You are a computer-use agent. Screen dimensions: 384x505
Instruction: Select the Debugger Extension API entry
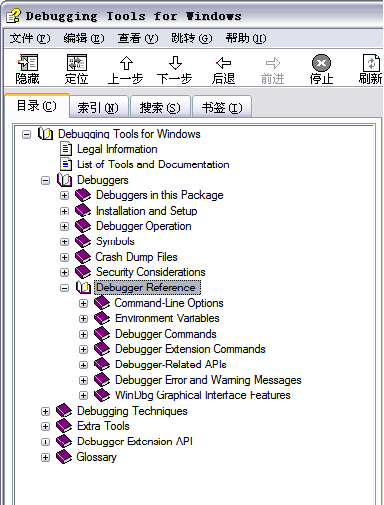135,441
